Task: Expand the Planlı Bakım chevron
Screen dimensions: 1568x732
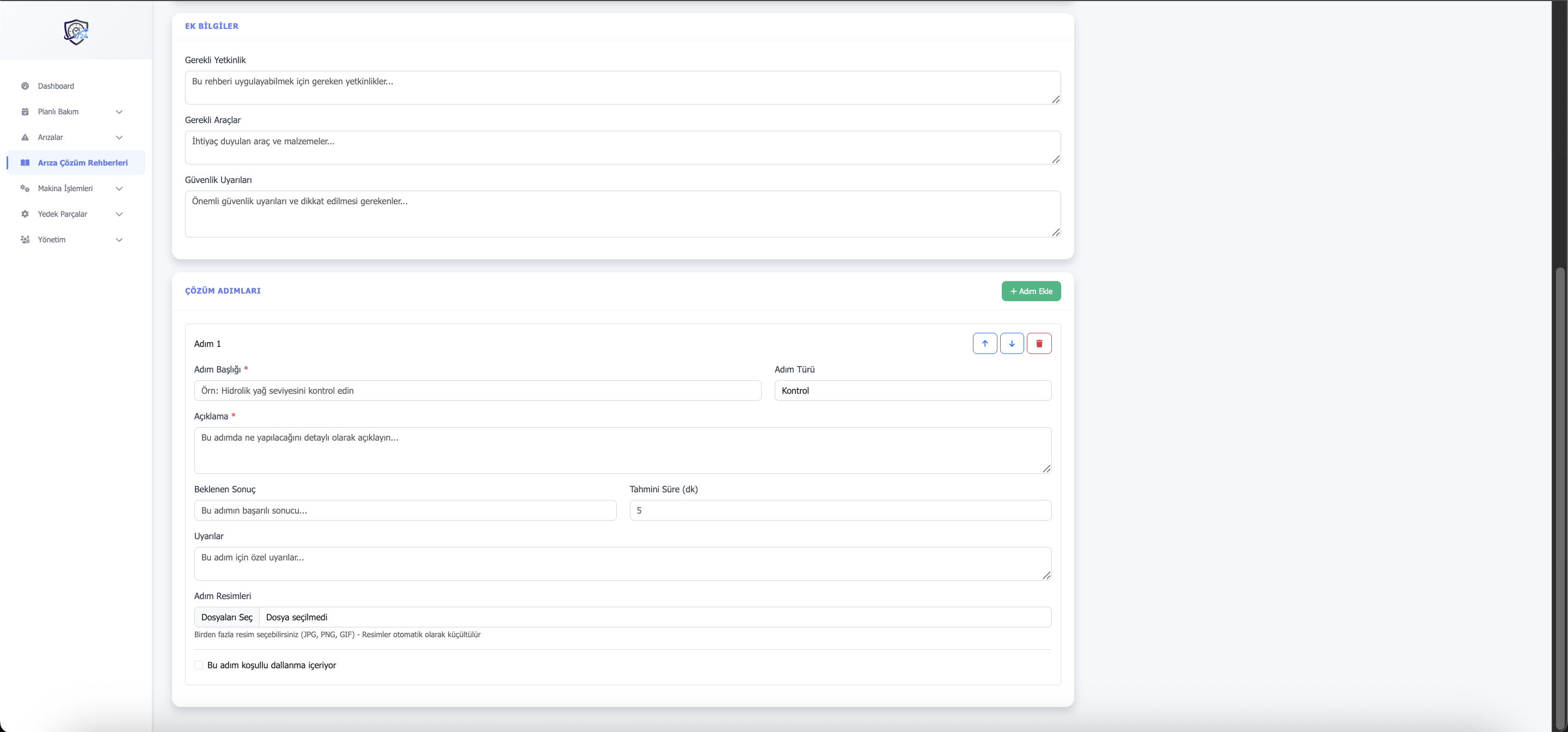Action: pyautogui.click(x=119, y=112)
